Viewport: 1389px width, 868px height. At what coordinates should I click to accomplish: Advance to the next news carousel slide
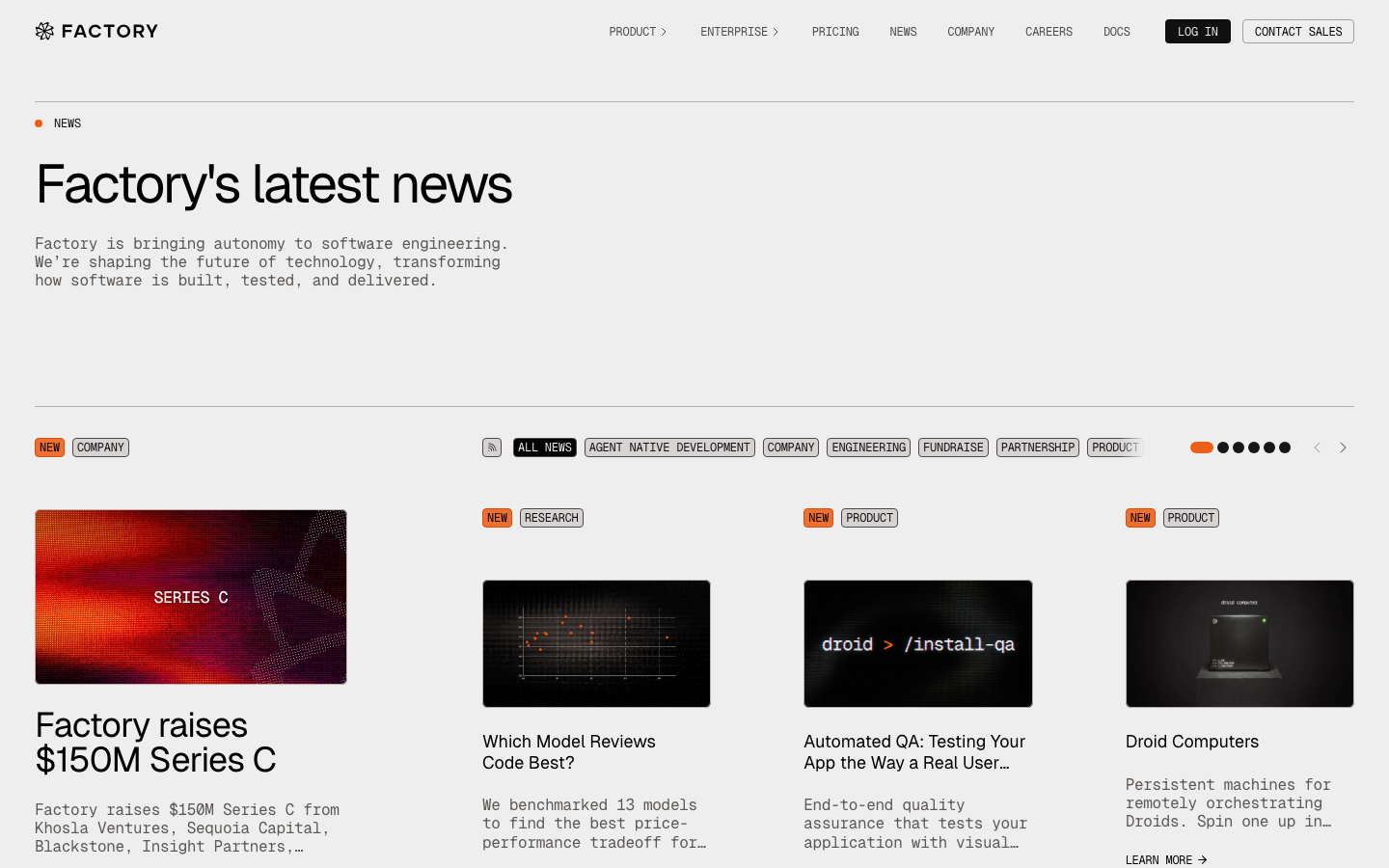click(1343, 448)
